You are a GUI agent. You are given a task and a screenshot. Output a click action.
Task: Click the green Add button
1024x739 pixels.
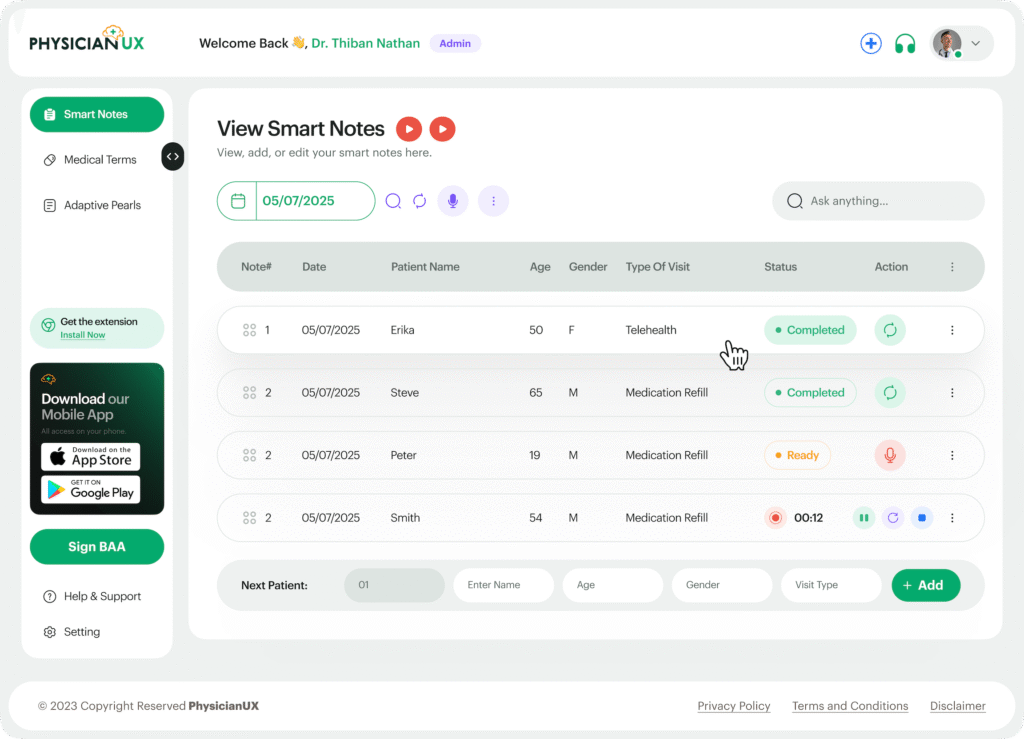pyautogui.click(x=925, y=585)
